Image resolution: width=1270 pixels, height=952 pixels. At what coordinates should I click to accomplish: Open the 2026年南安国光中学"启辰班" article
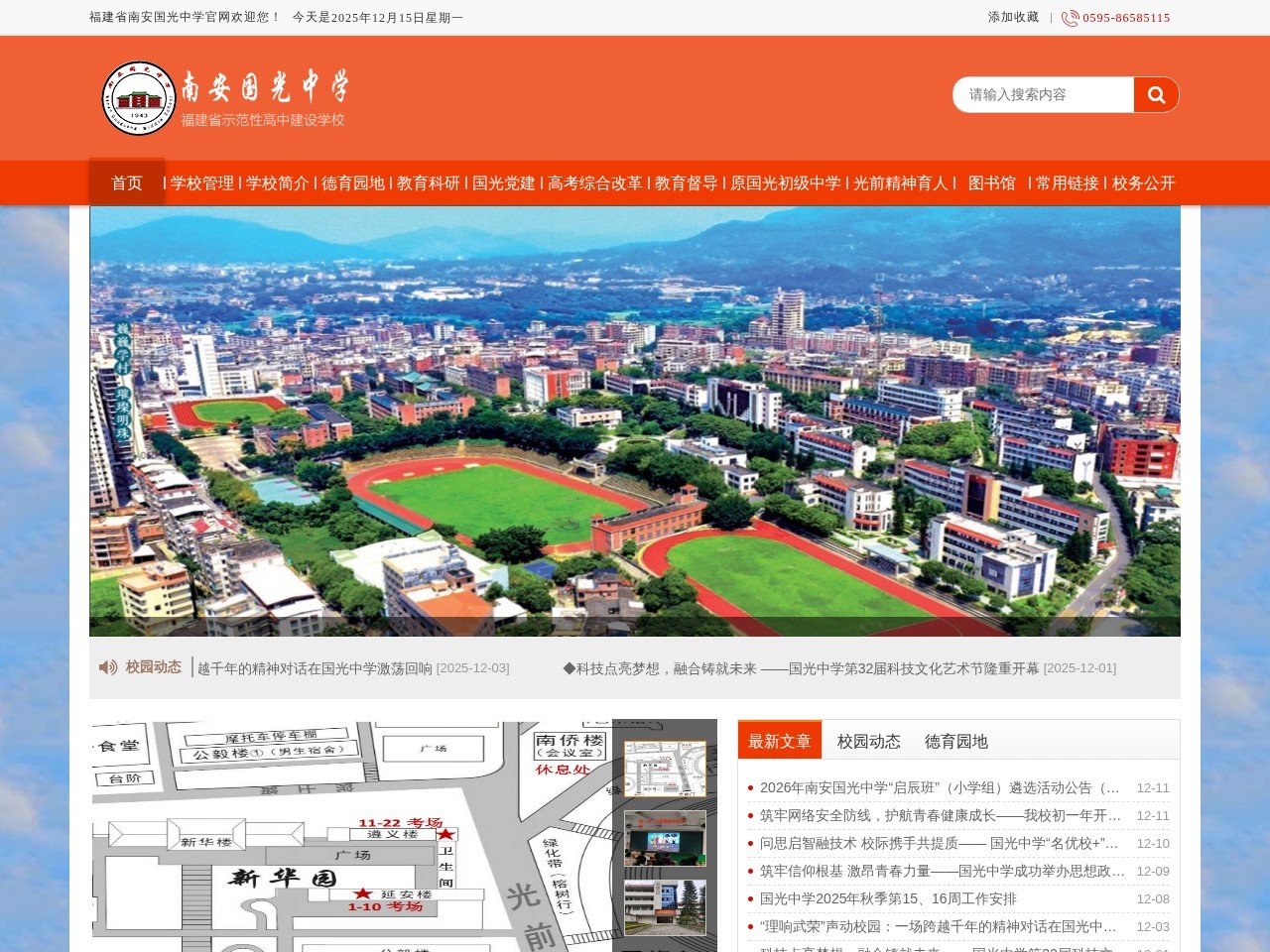point(940,787)
